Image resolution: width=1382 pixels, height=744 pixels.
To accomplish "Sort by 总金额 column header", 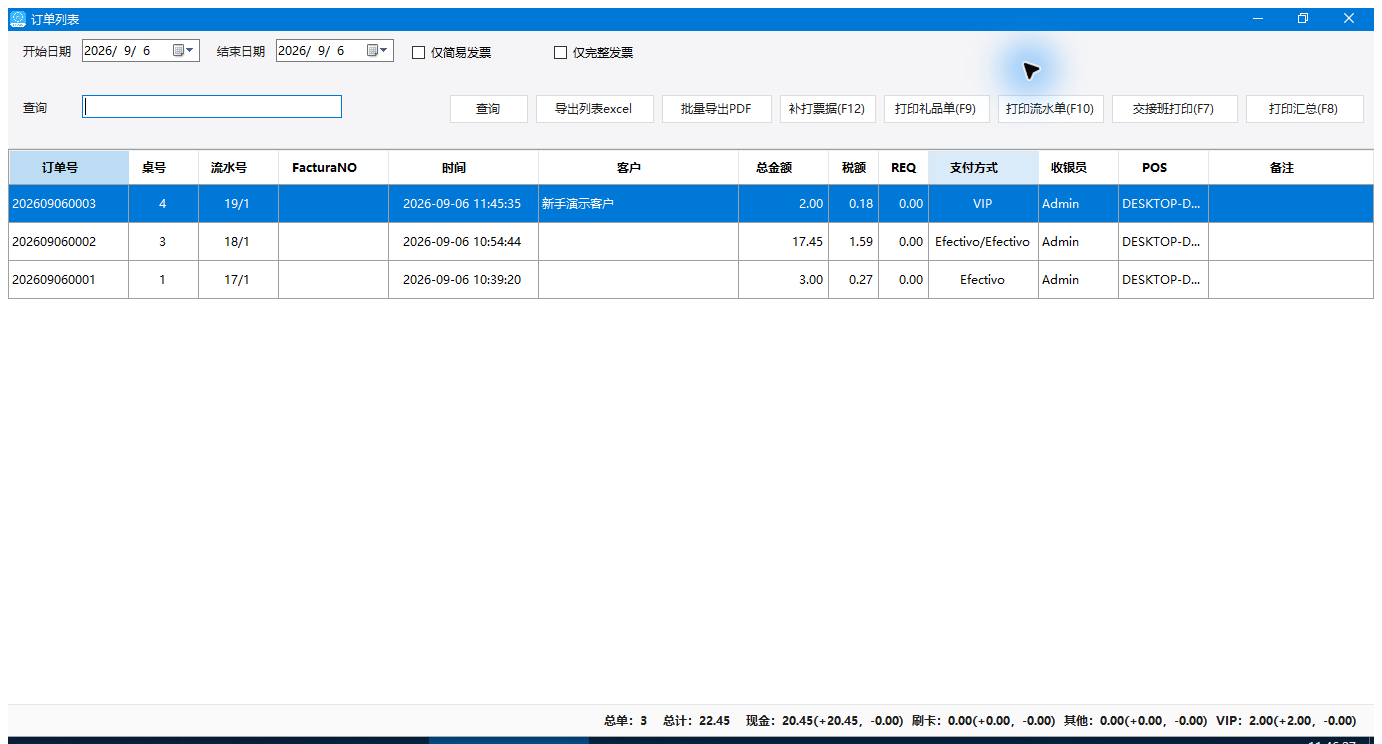I will click(x=784, y=168).
